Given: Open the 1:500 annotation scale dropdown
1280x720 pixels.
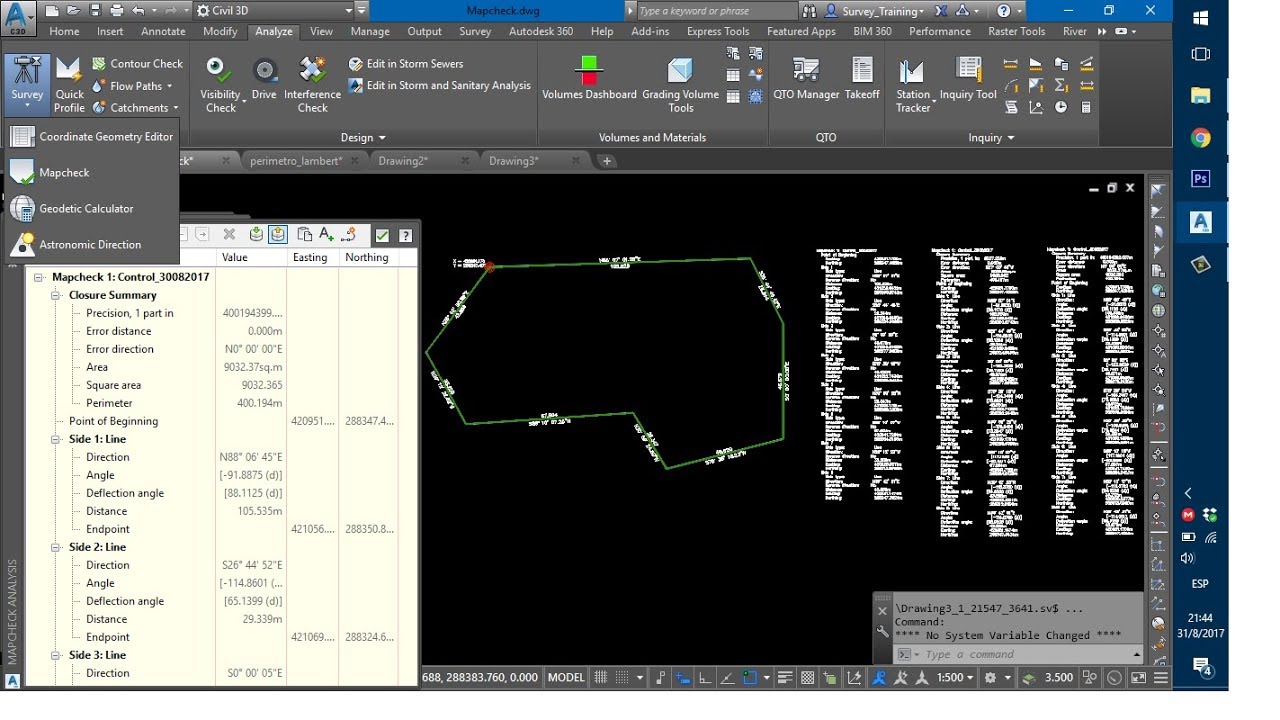Looking at the screenshot, I should 955,677.
